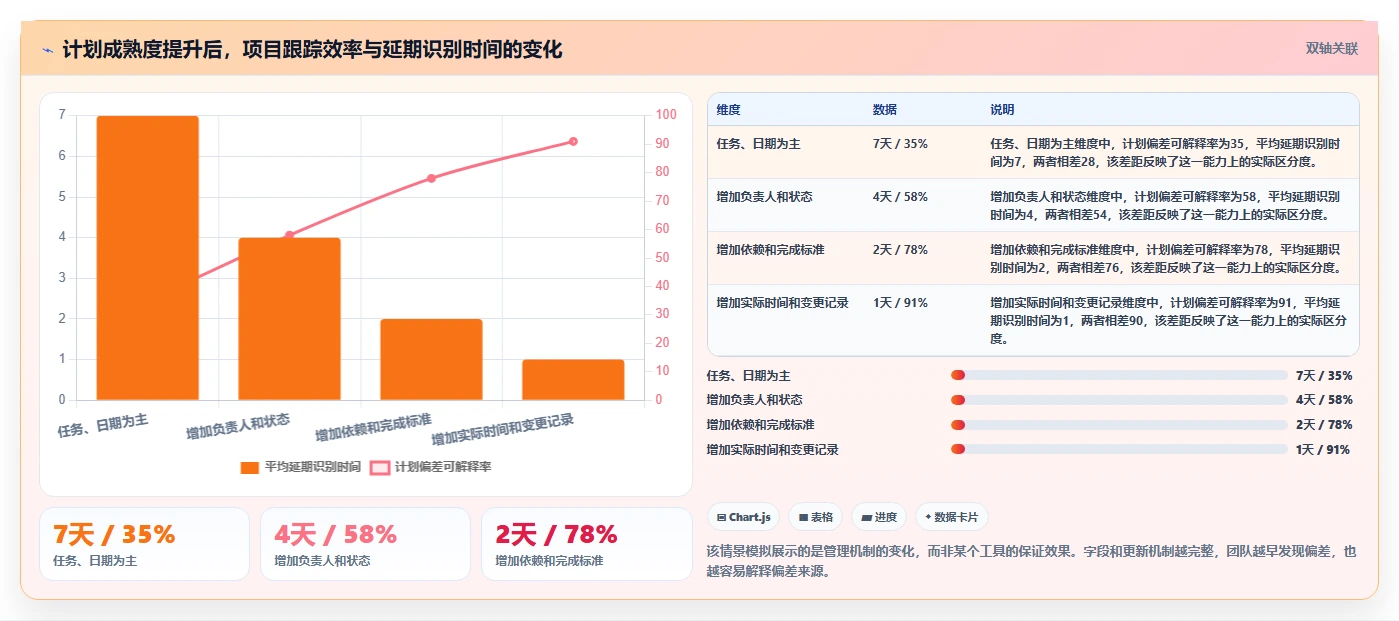Toggle the 平均延期识别时间 legend entry
The image size is (1399, 621).
(301, 467)
